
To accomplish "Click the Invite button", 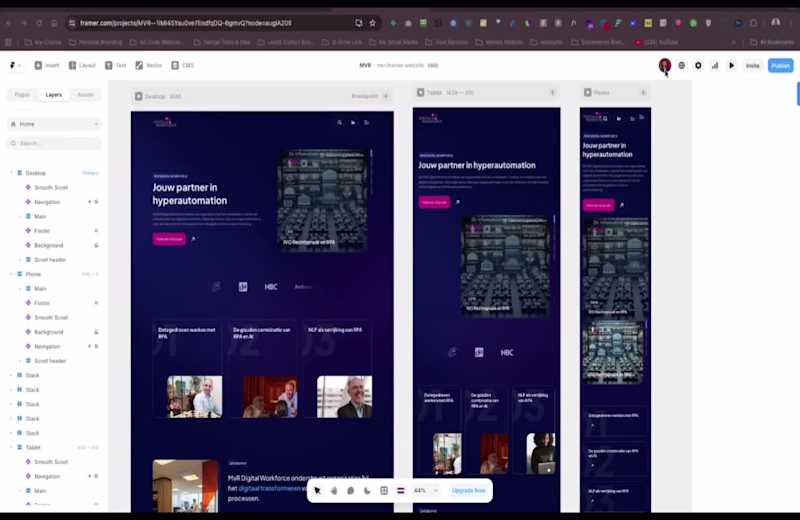I will tap(753, 65).
